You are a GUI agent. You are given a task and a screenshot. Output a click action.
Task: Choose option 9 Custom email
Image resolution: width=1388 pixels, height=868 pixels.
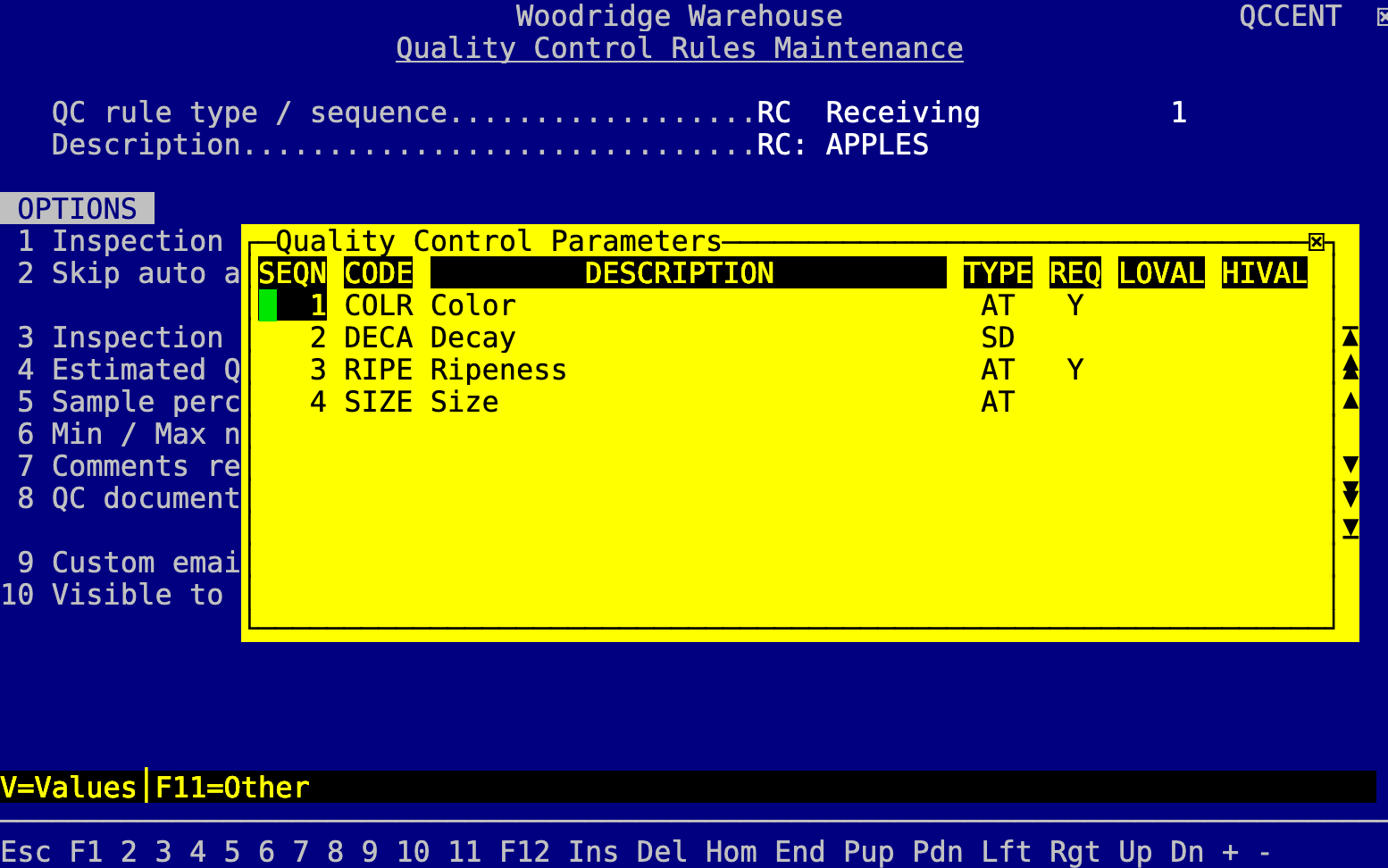tap(129, 563)
